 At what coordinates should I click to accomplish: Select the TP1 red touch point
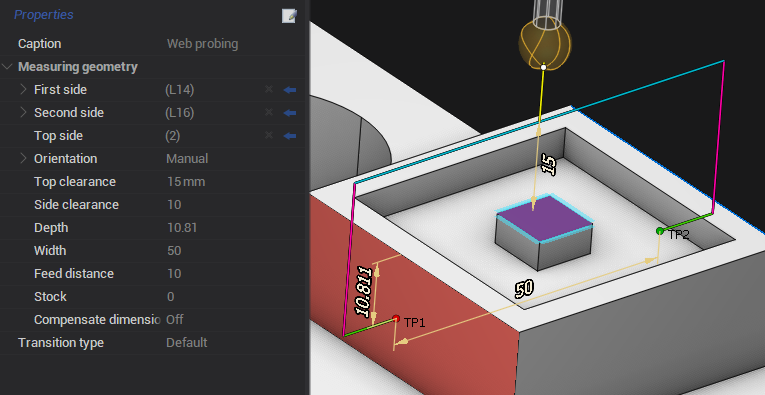coord(396,318)
